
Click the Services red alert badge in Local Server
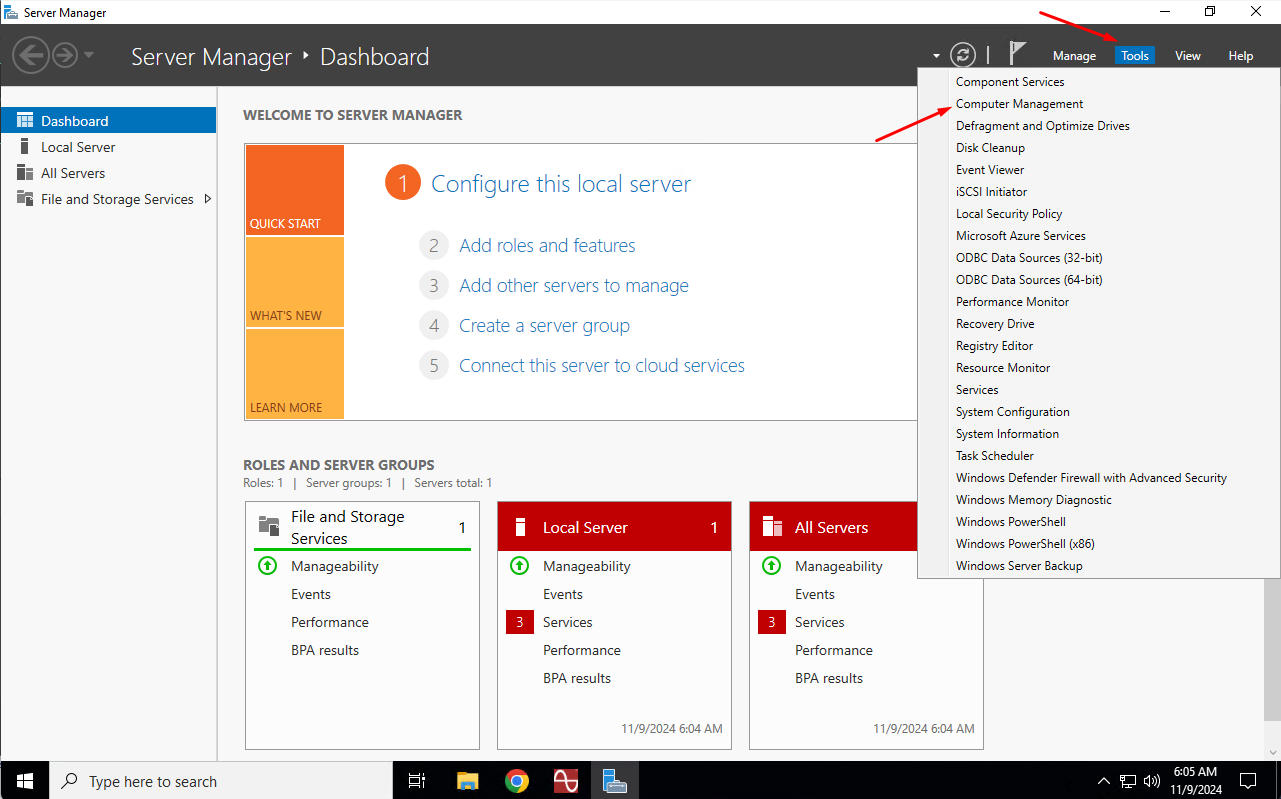point(519,622)
